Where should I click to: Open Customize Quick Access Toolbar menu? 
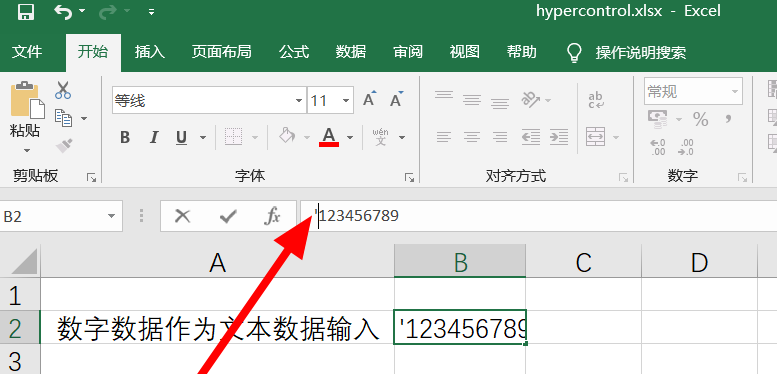pyautogui.click(x=151, y=11)
